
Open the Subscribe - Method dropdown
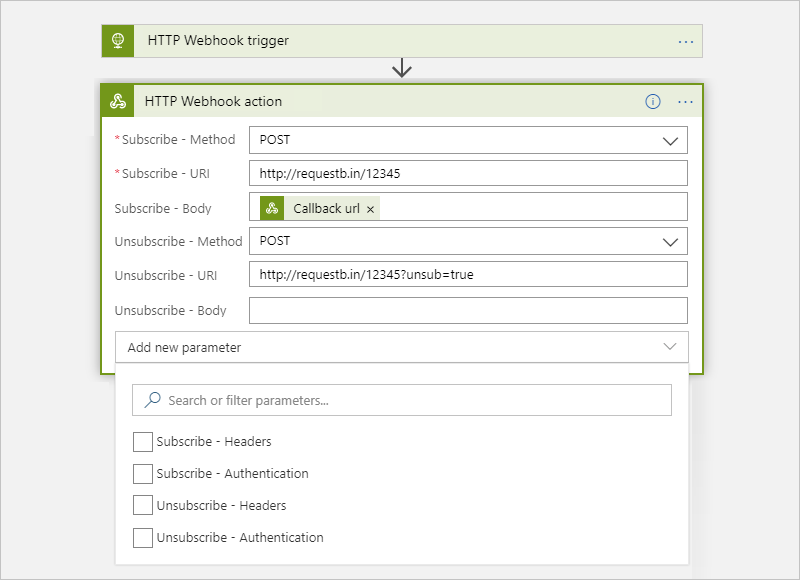tap(670, 140)
